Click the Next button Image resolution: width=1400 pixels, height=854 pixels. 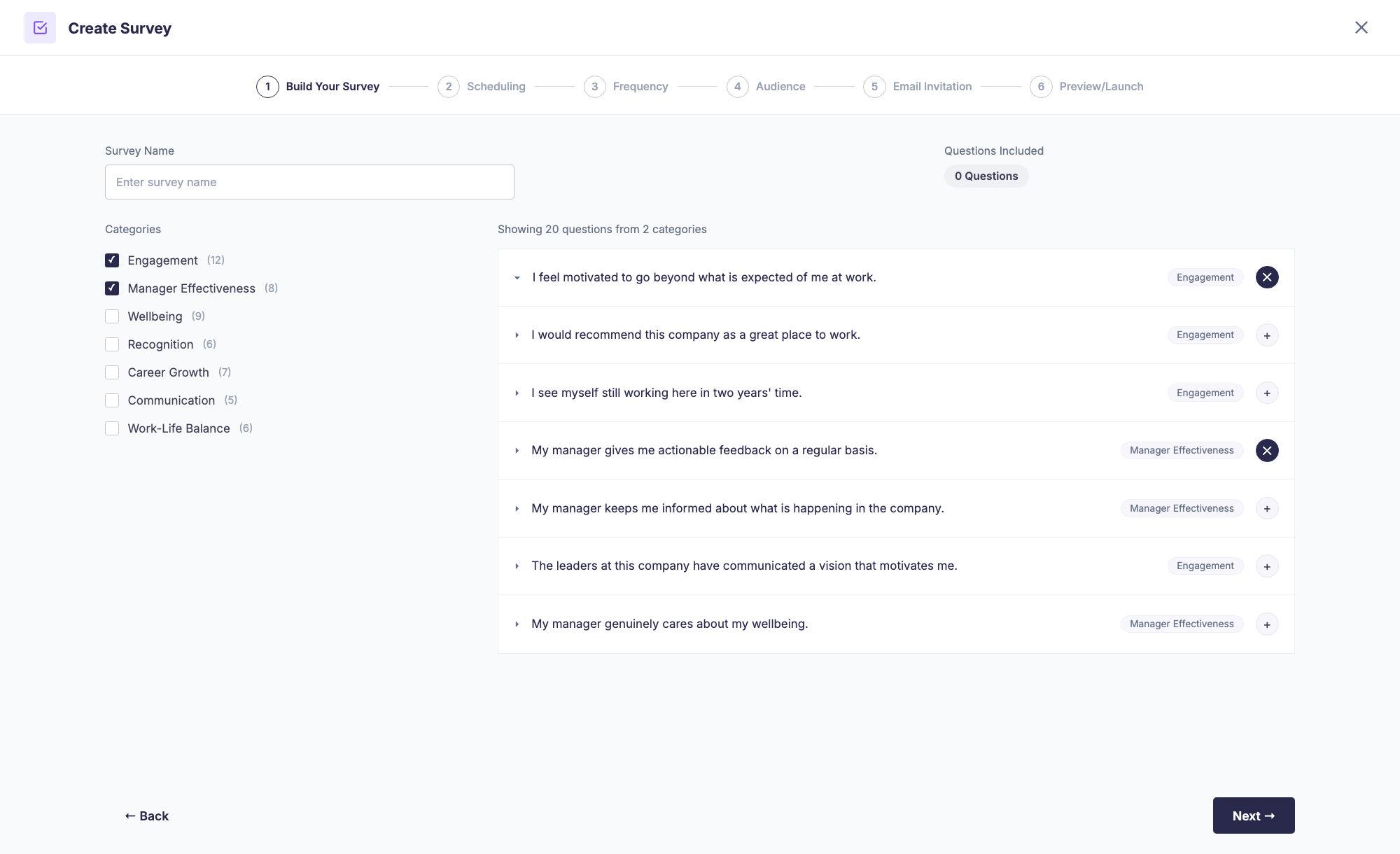tap(1254, 815)
